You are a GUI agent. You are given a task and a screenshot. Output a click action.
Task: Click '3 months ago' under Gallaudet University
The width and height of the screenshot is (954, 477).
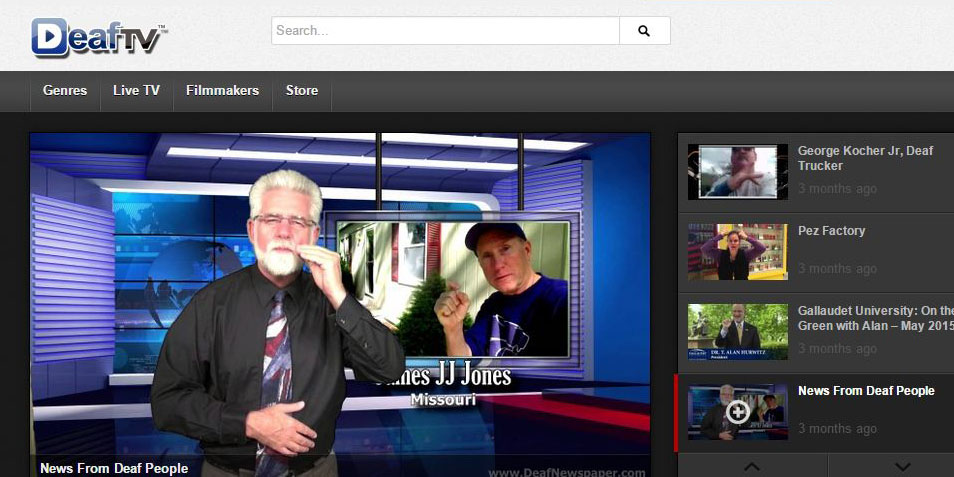[837, 349]
